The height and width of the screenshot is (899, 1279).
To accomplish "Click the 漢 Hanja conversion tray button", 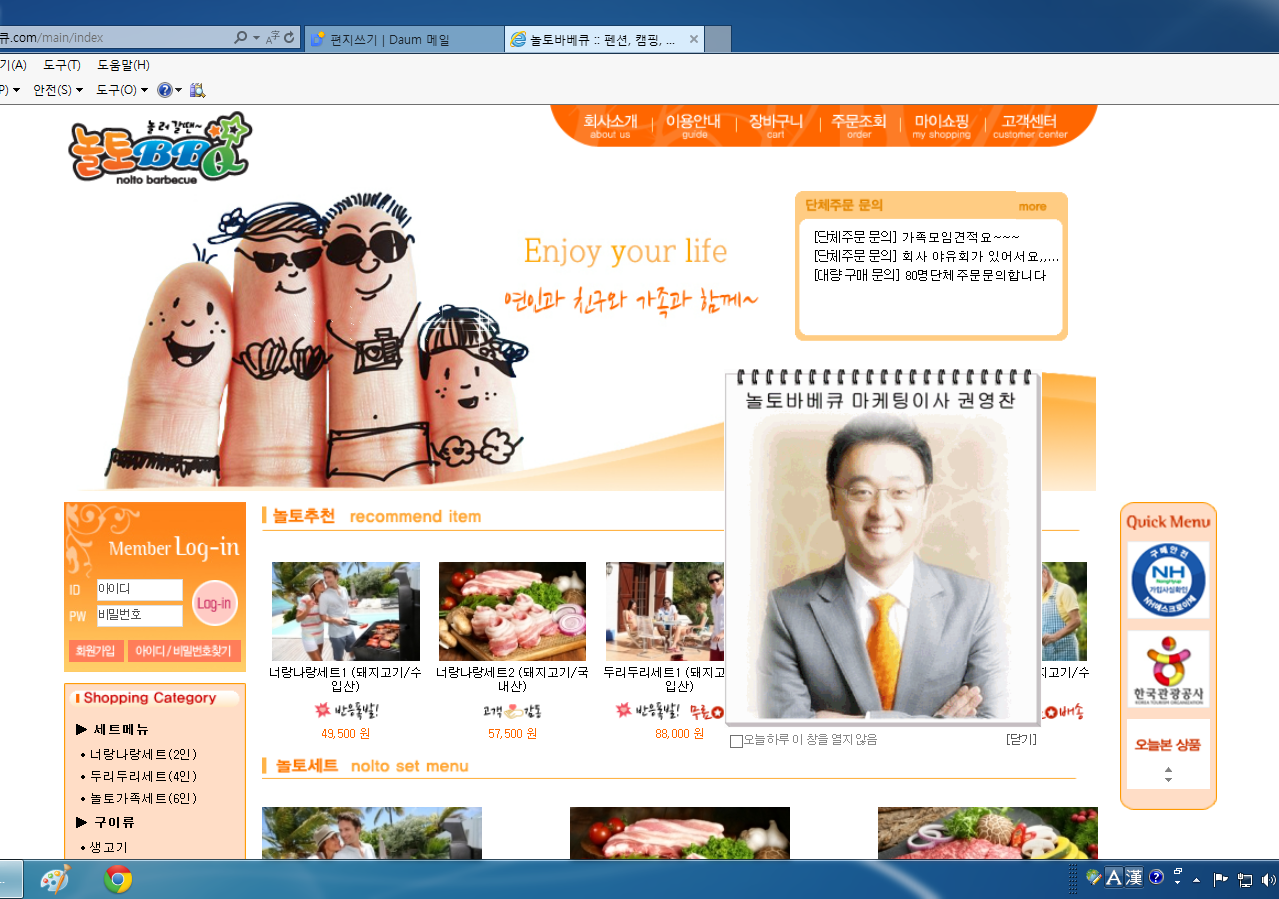I will 1133,878.
